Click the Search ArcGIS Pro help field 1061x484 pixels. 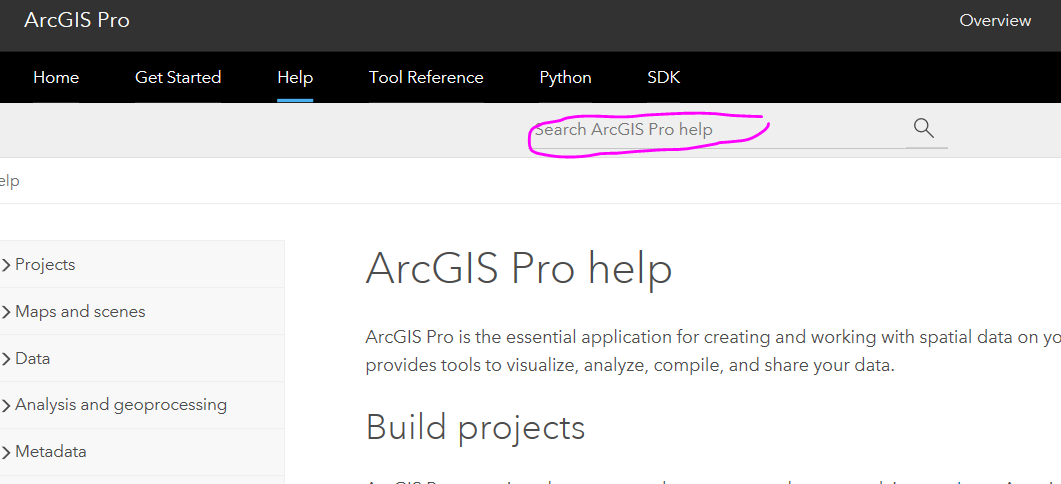(x=700, y=130)
